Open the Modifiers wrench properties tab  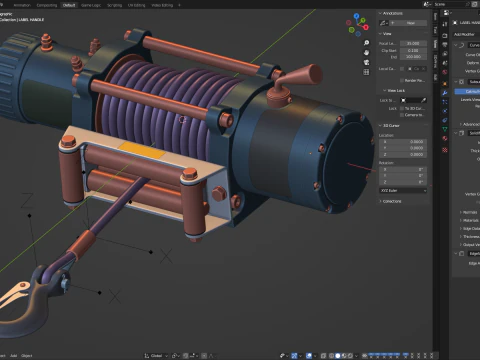coord(445,93)
